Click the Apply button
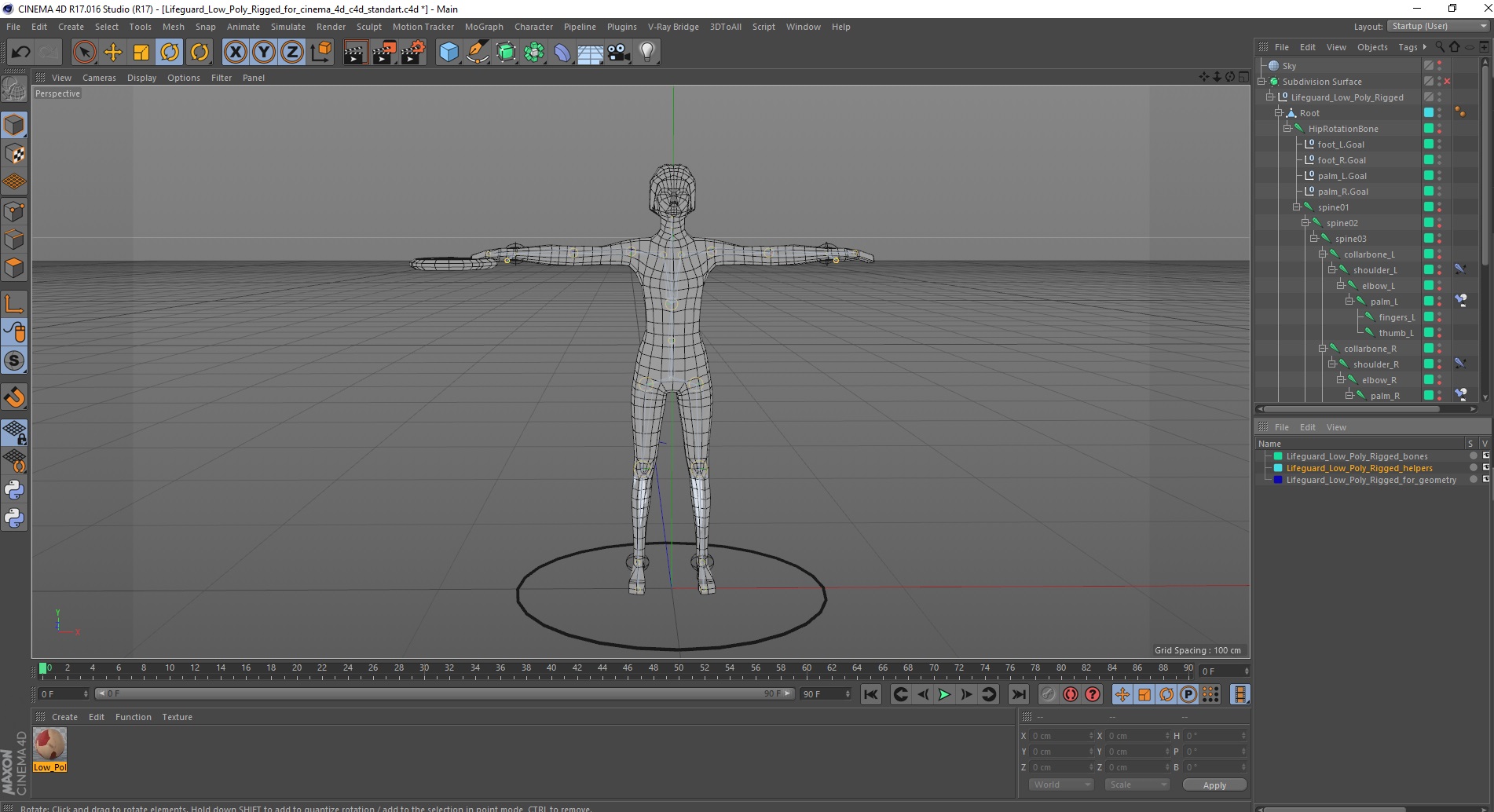This screenshot has height=812, width=1494. 1214,785
